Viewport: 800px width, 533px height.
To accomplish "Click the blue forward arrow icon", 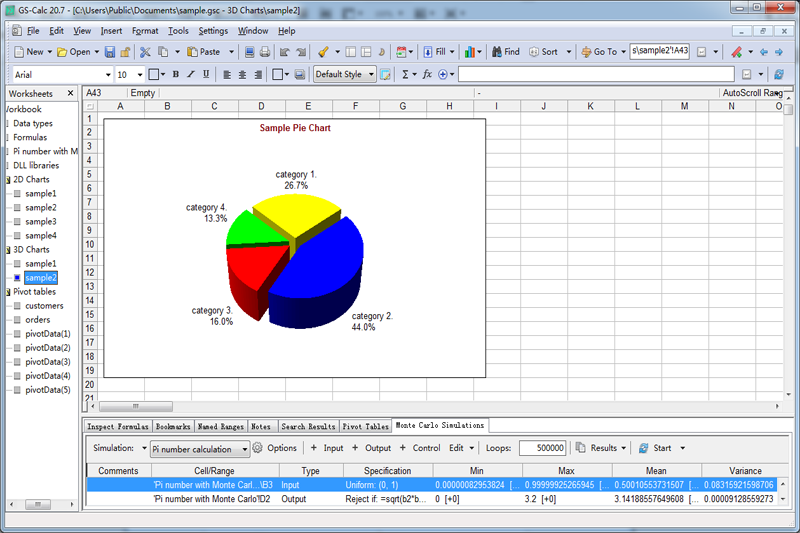I will tap(779, 52).
